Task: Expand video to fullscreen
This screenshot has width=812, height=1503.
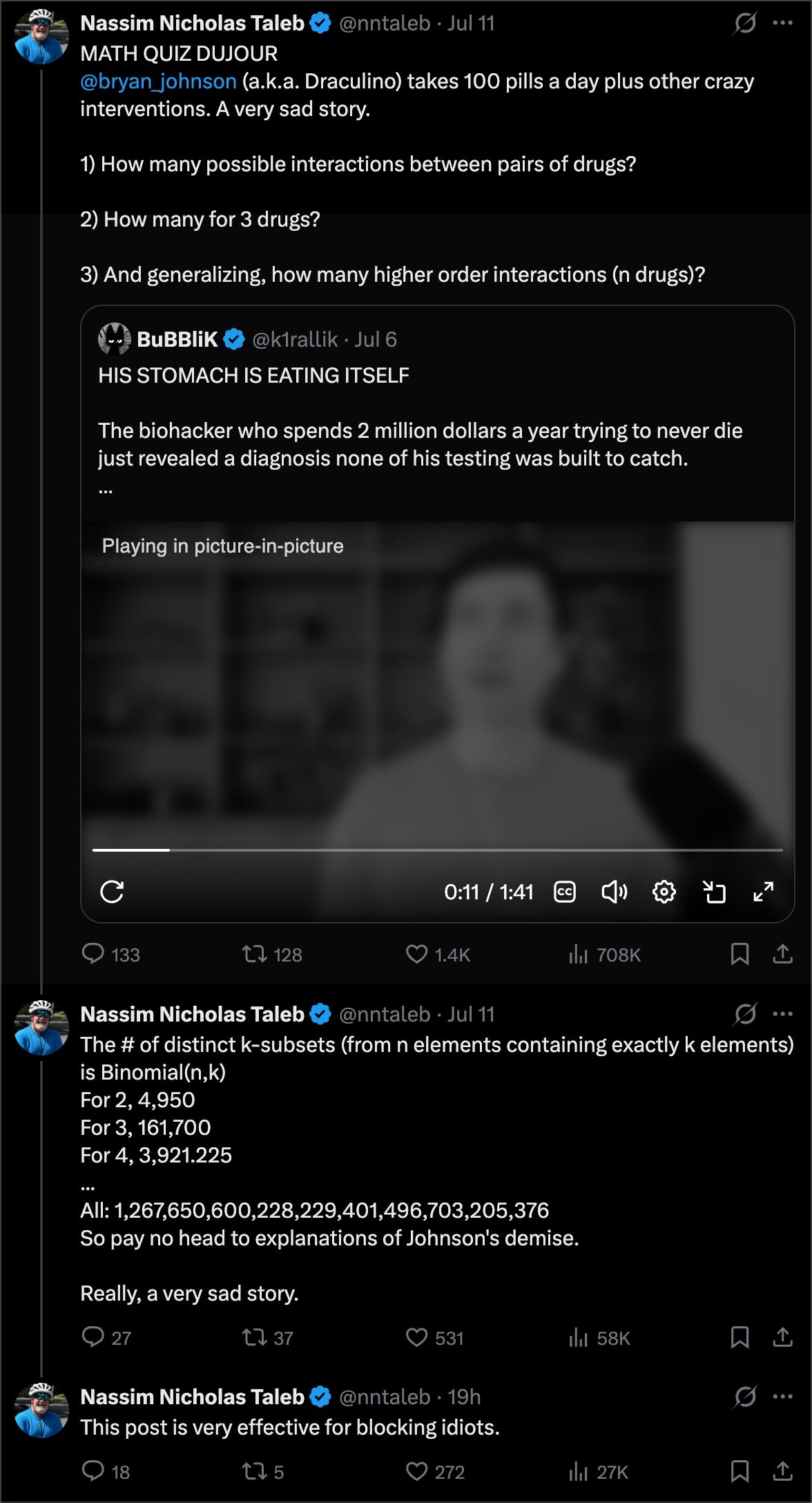Action: point(763,892)
